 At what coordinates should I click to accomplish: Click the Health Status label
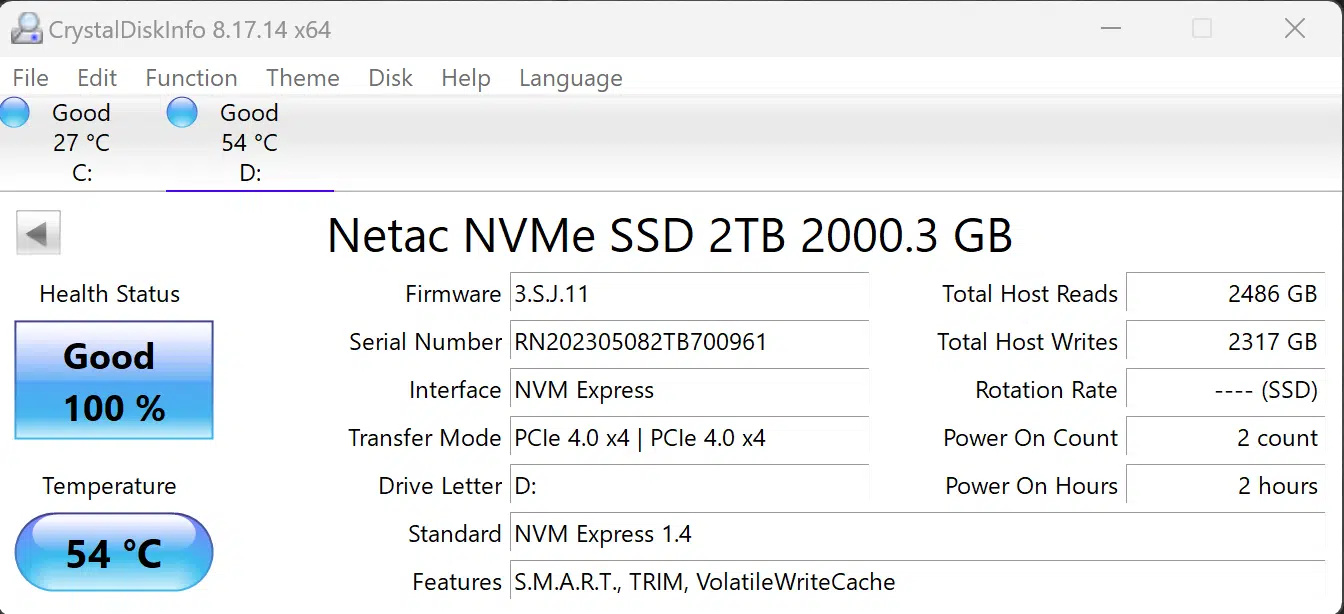click(110, 294)
